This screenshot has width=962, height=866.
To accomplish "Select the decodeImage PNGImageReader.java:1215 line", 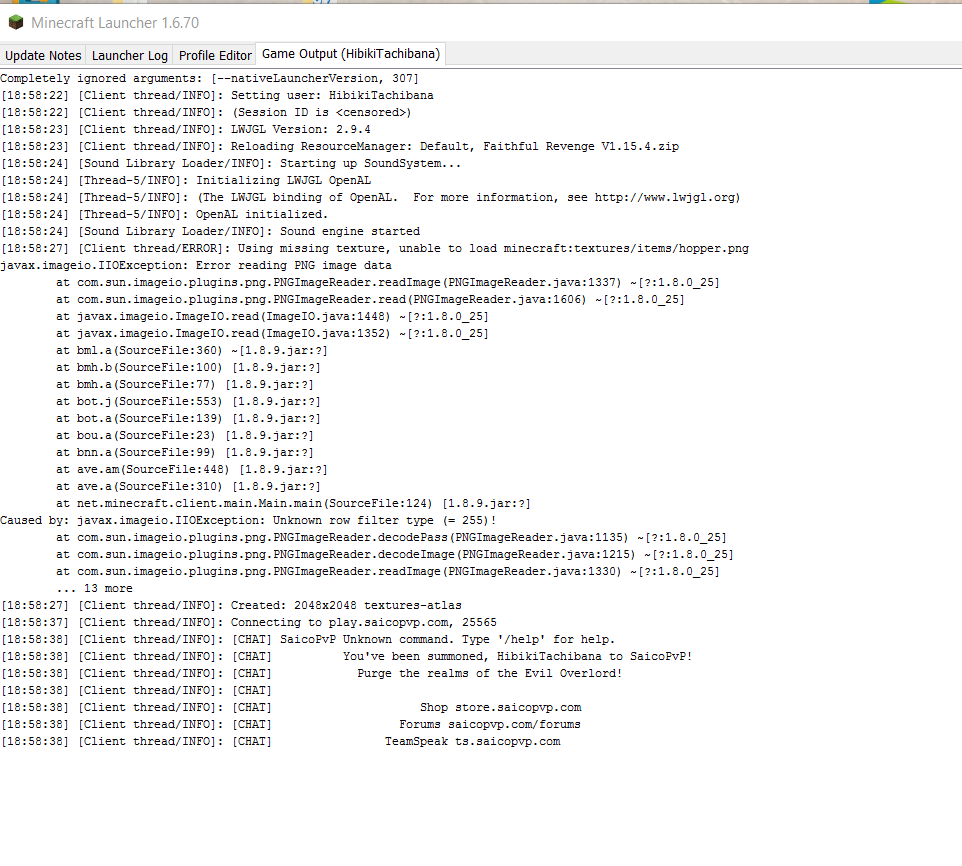I will point(394,554).
